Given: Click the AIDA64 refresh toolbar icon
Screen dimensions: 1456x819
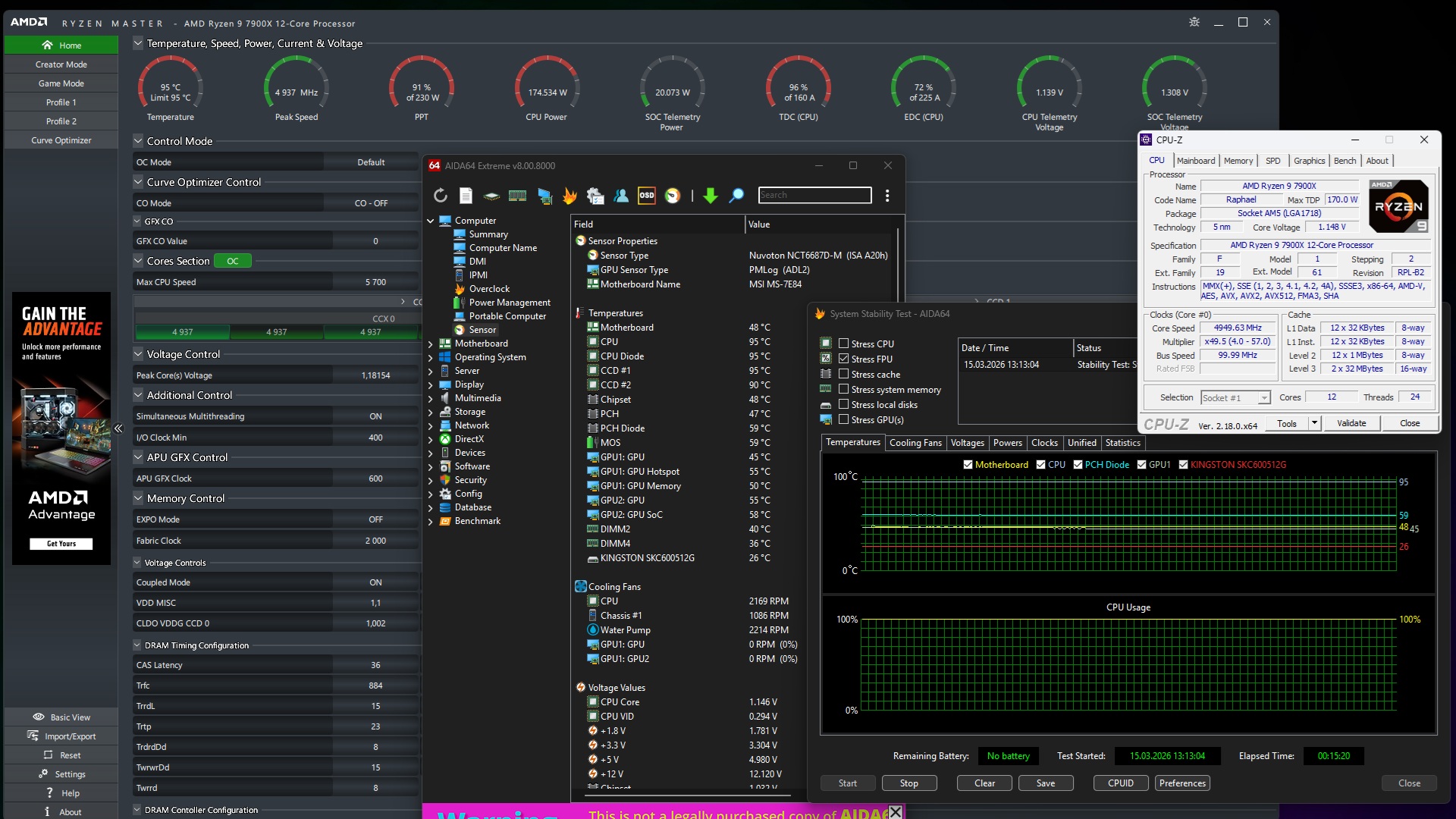Looking at the screenshot, I should (441, 196).
